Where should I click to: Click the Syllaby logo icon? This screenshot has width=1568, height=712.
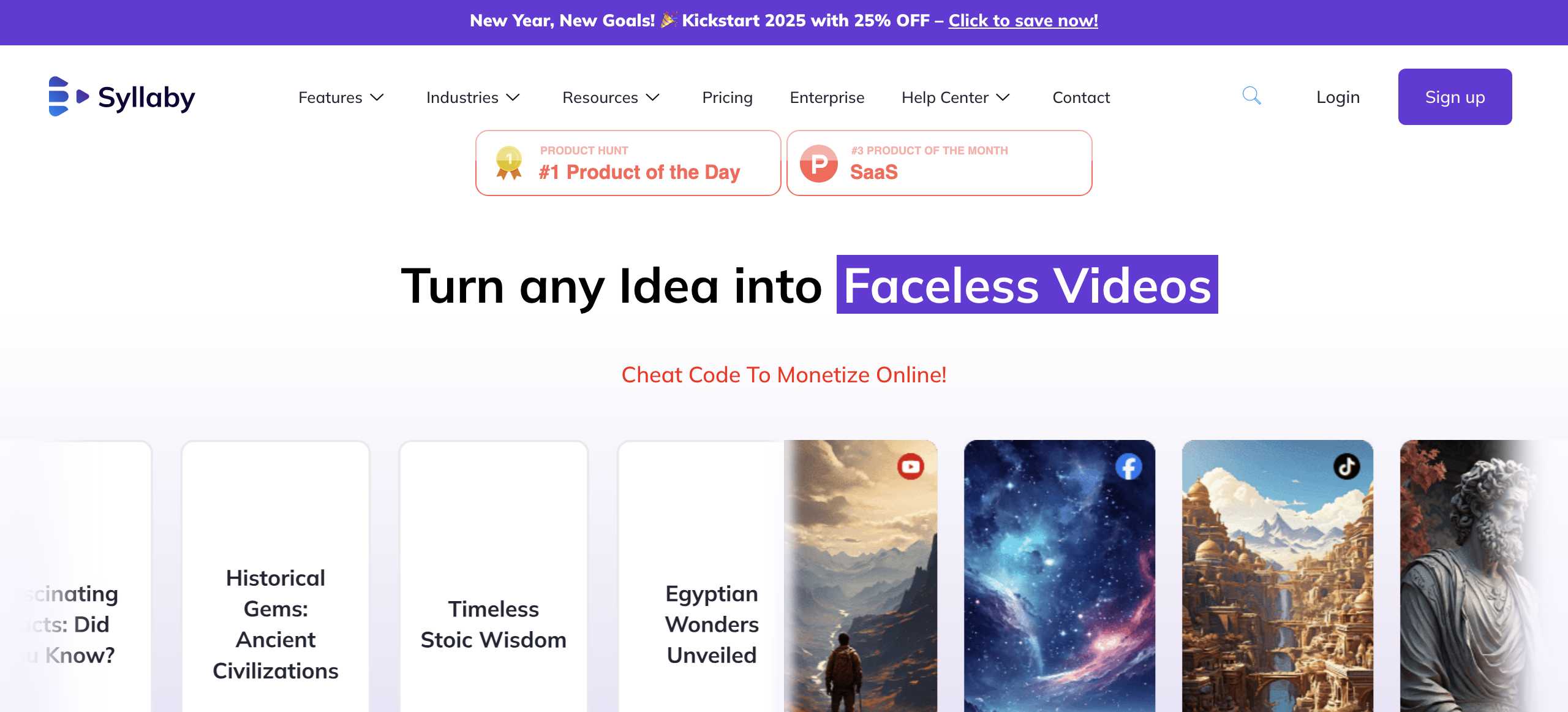click(x=69, y=97)
